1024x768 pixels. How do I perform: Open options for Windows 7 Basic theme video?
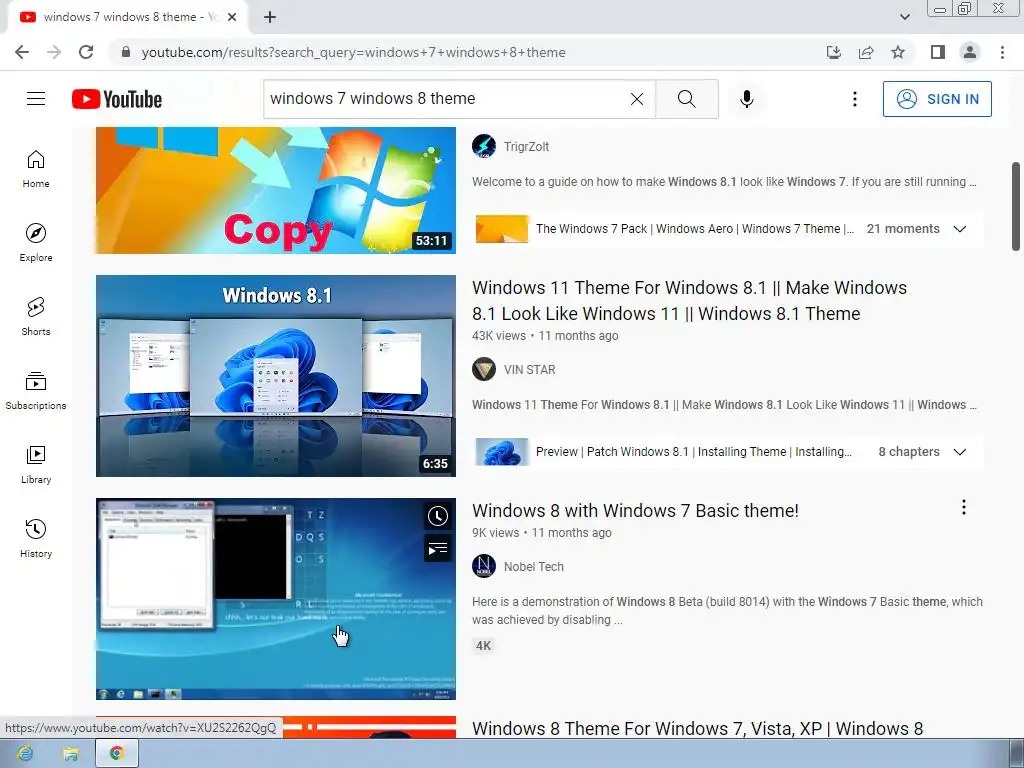click(x=964, y=507)
